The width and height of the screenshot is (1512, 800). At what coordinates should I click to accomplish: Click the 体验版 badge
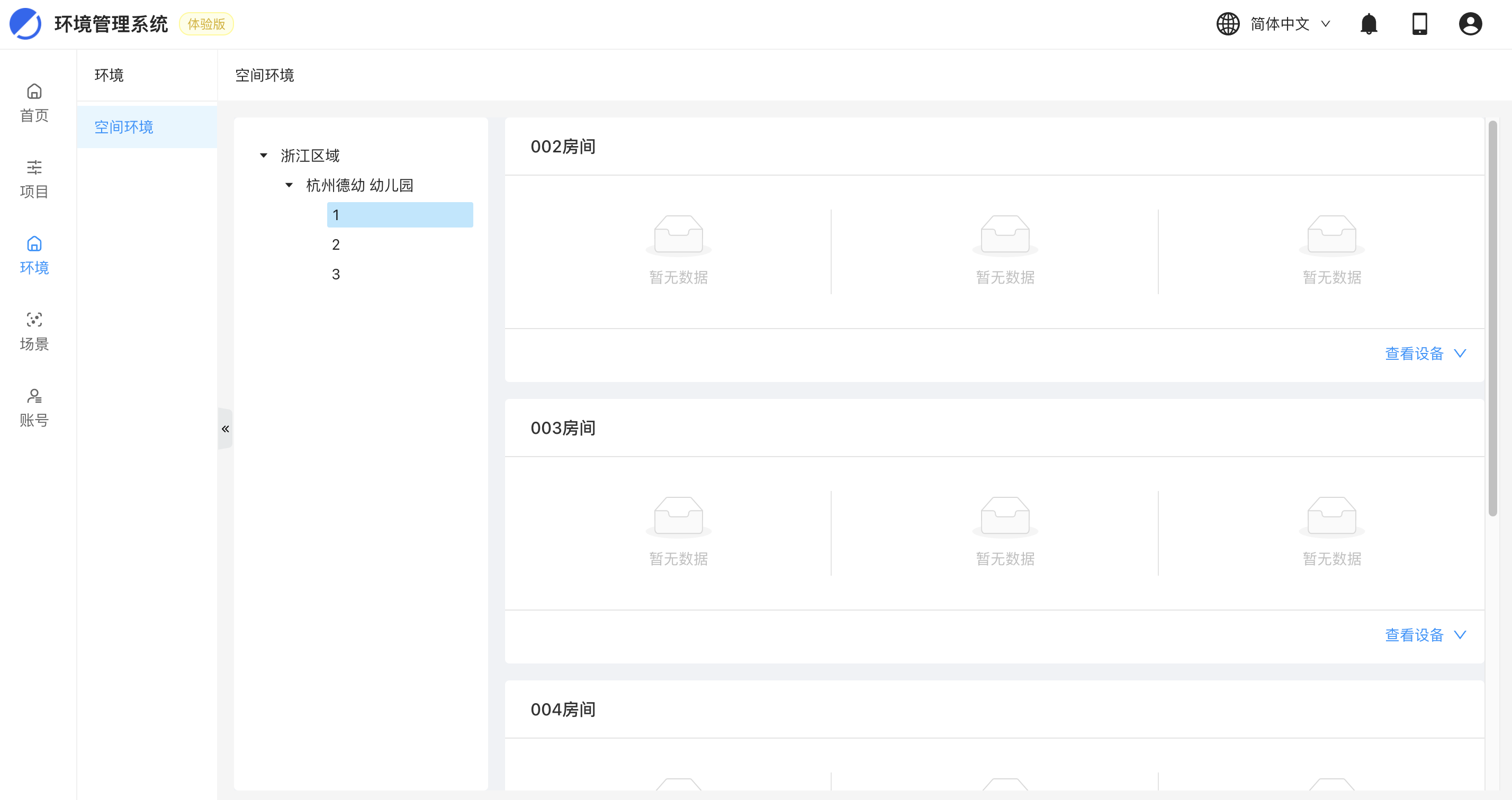206,24
